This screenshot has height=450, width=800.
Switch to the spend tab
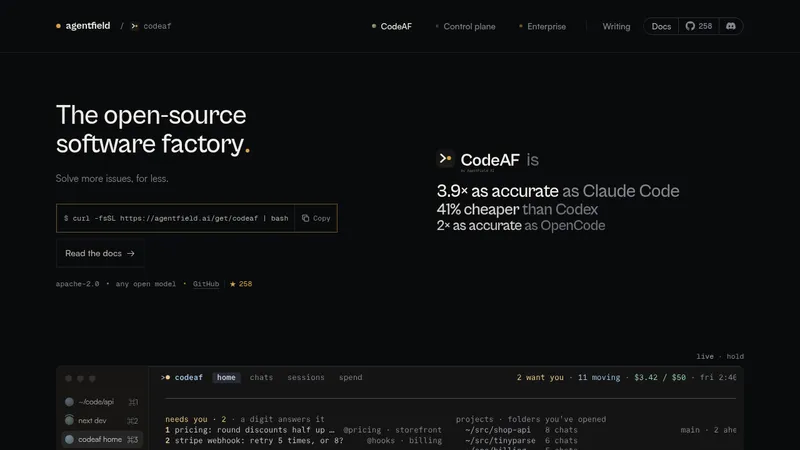[x=351, y=378]
